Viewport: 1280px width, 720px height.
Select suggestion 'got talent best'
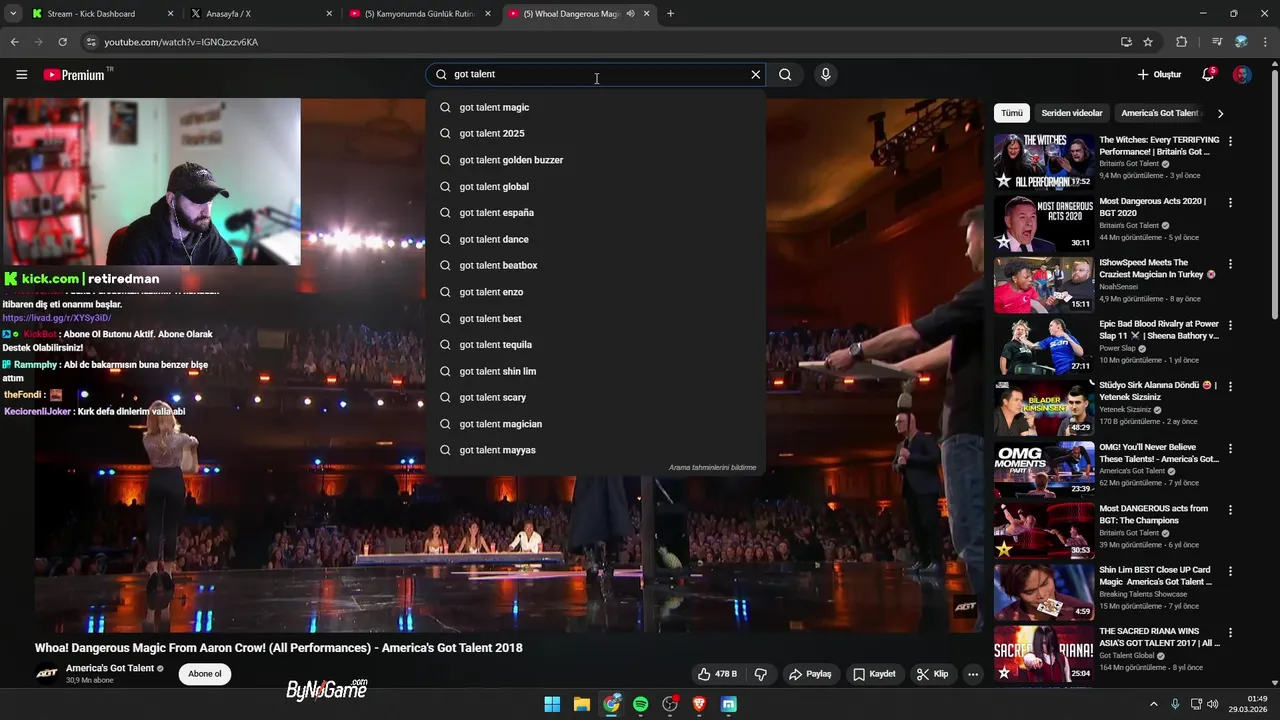coord(596,318)
